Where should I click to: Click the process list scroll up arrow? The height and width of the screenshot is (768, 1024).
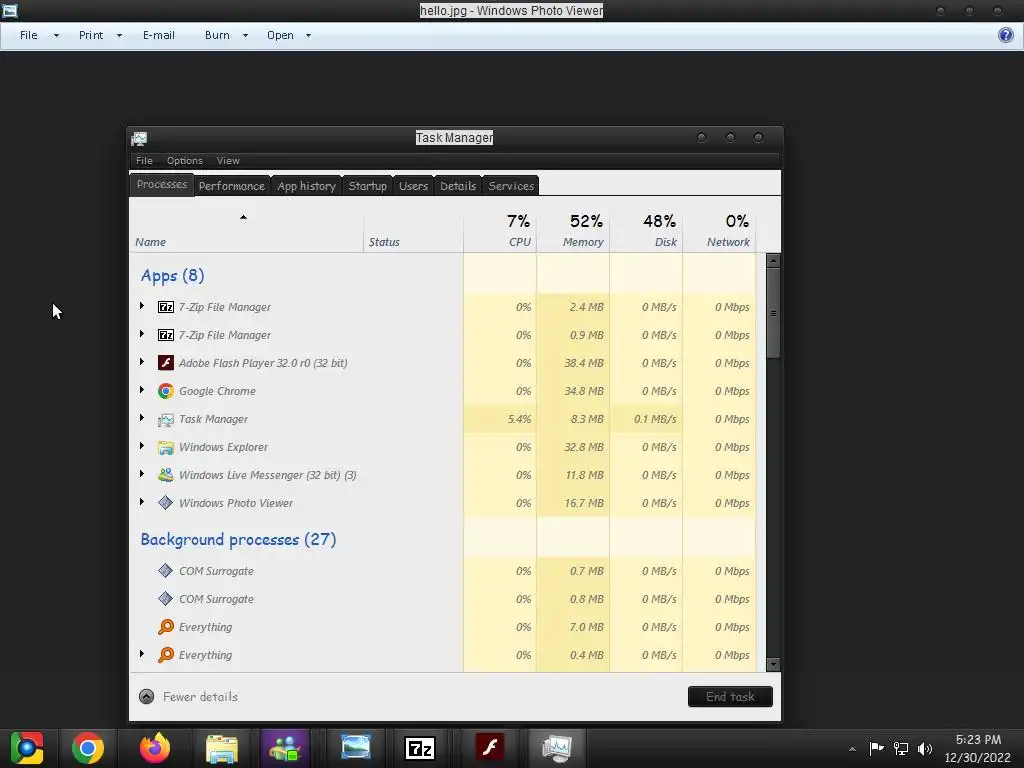pos(773,261)
